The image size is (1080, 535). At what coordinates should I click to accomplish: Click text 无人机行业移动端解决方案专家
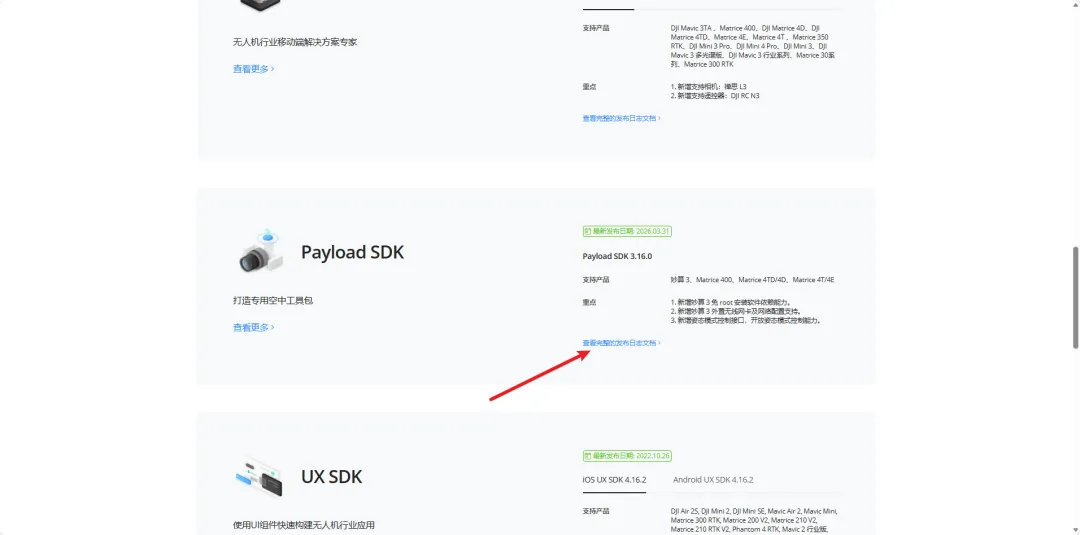295,42
